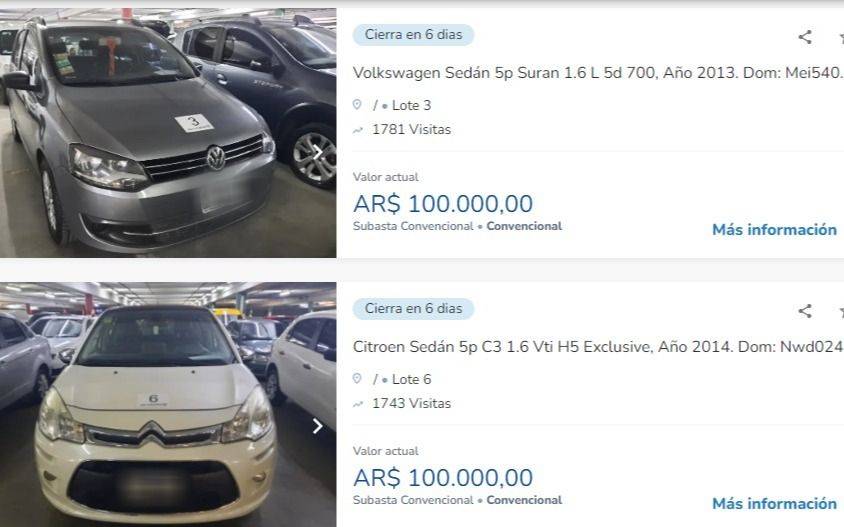Viewport: 844px width, 527px height.
Task: Click the gray Volkswagen Suran photo
Action: click(x=168, y=133)
